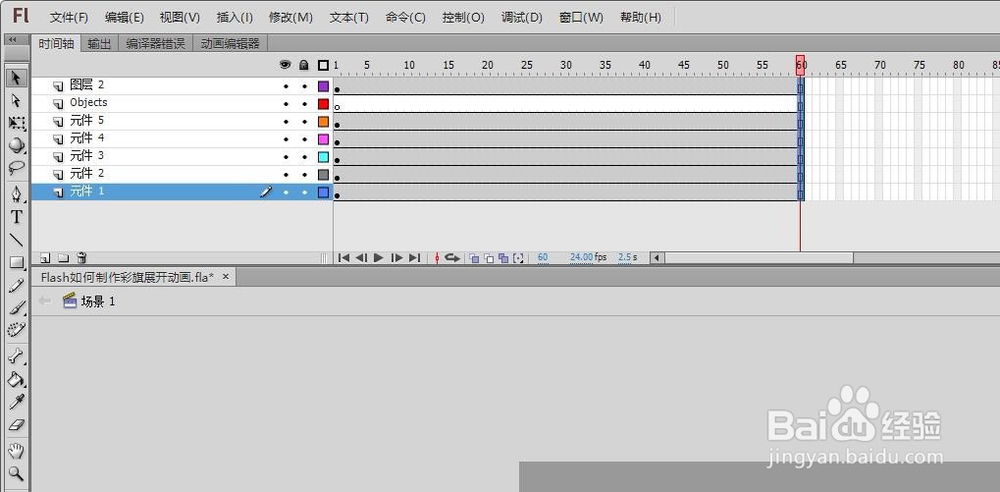The image size is (1000, 492).
Task: Switch to the 动画编辑器 tab
Action: tap(230, 43)
